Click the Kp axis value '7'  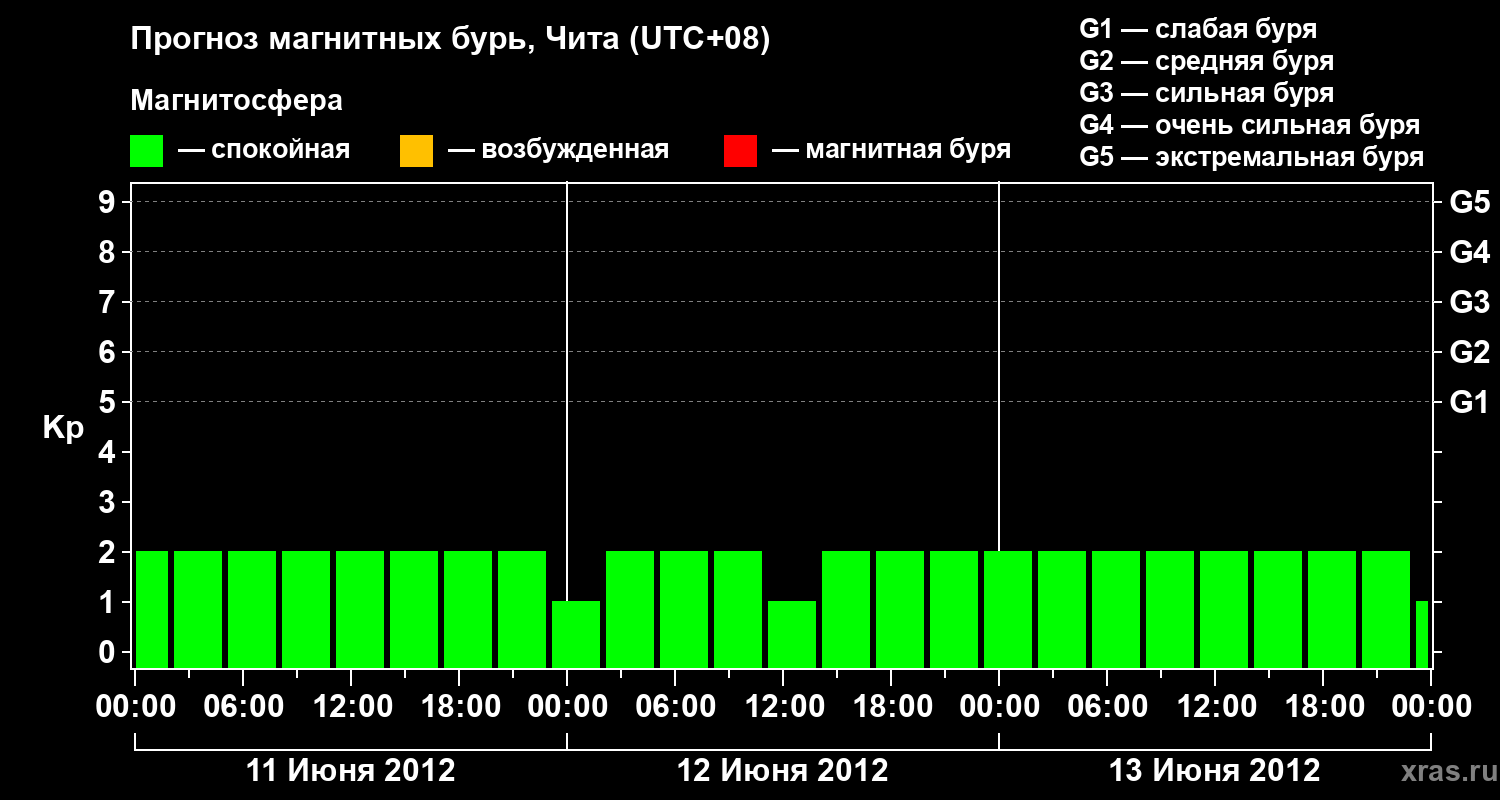point(109,303)
